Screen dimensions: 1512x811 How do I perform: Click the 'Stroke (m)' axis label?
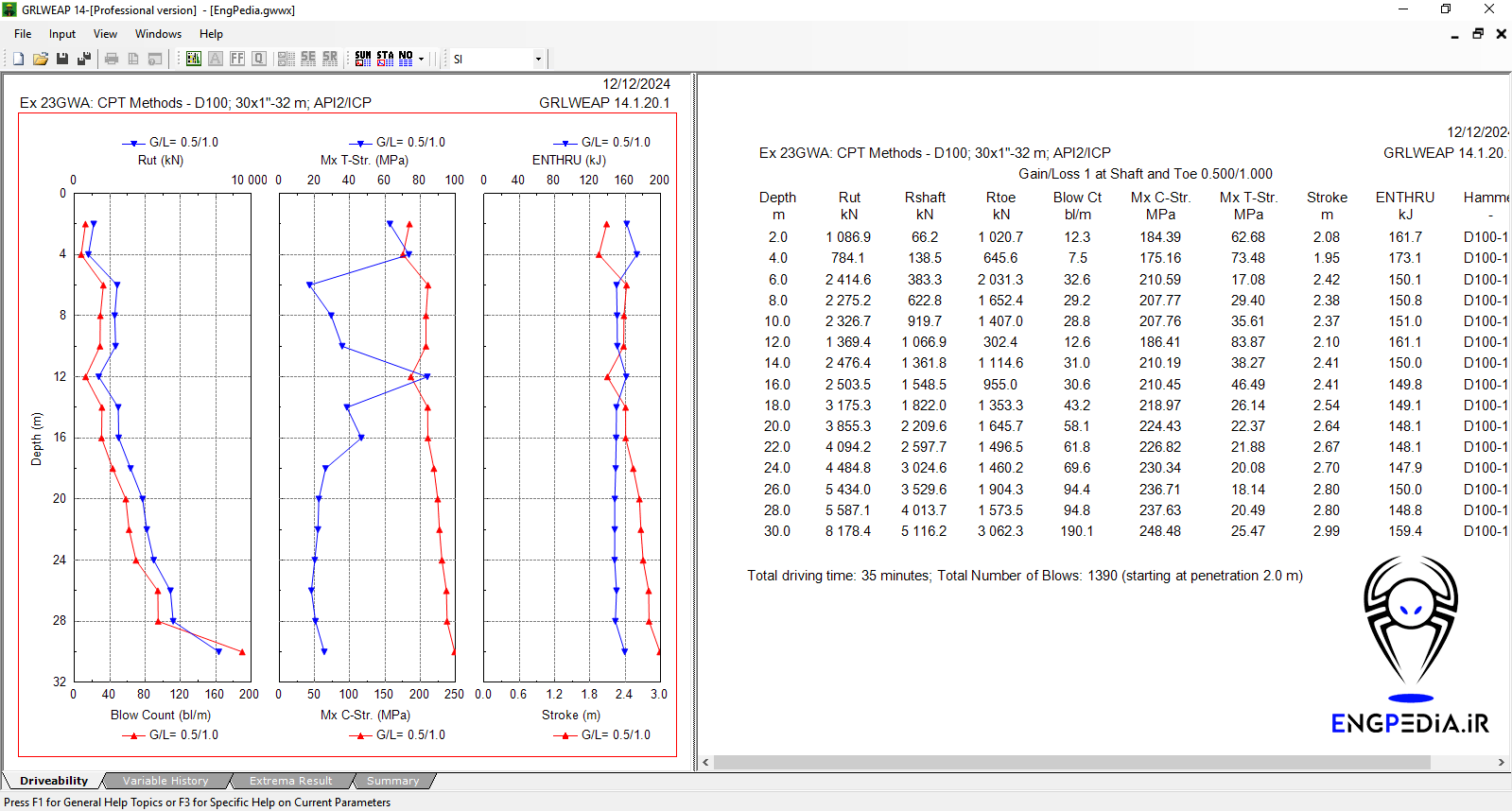tap(571, 715)
